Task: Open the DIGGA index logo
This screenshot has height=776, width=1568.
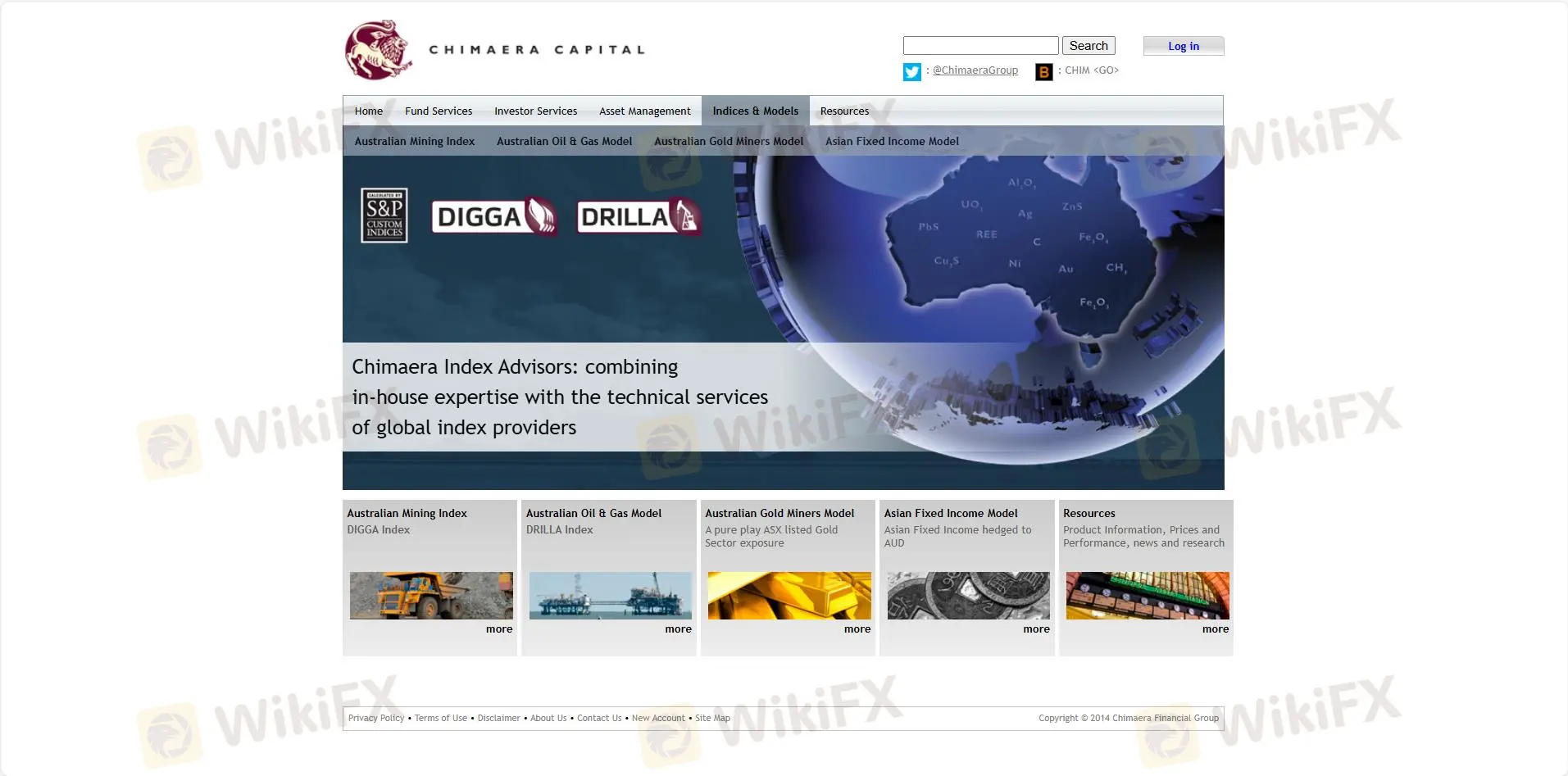Action: coord(494,217)
